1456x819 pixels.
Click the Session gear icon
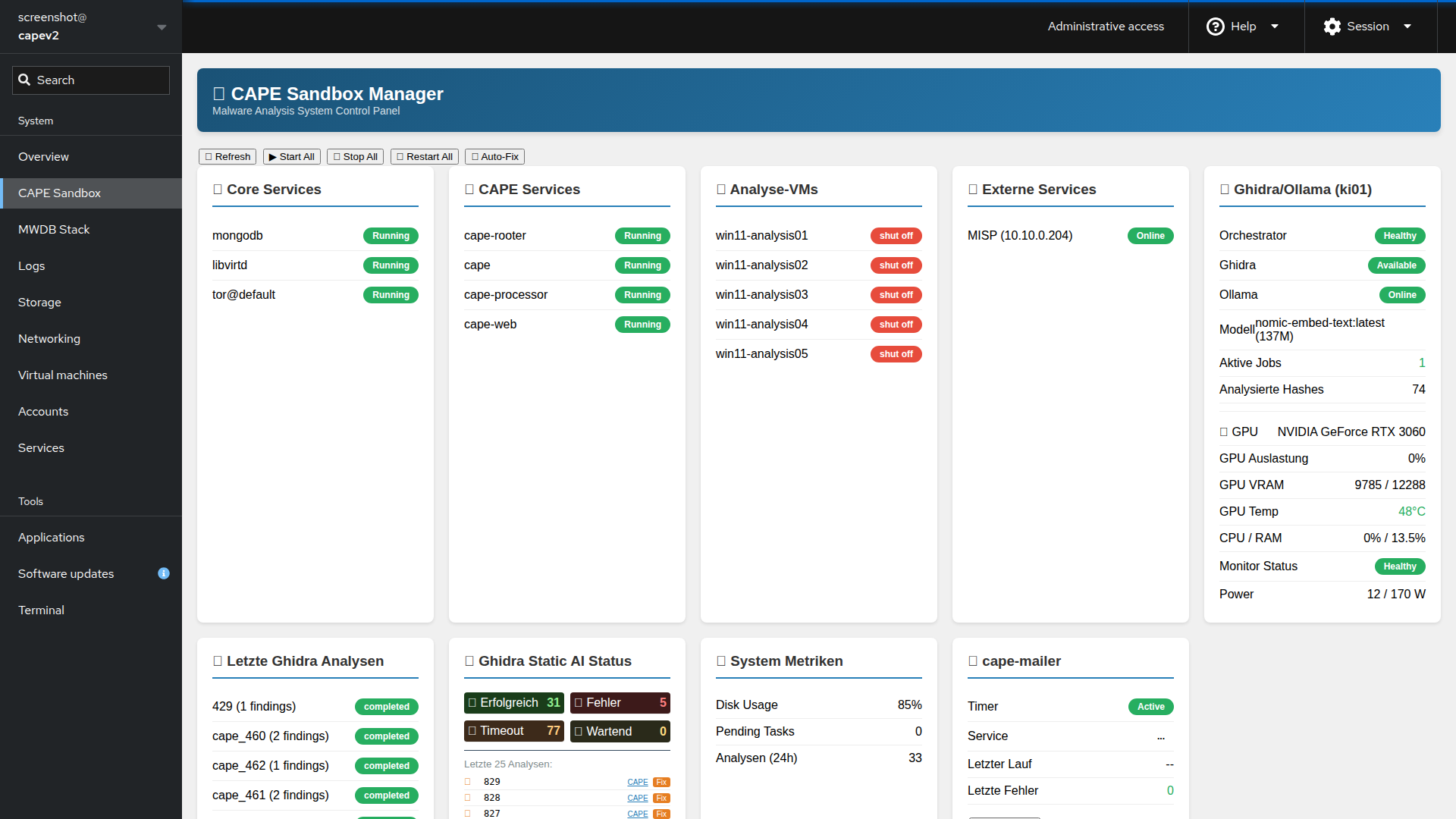[1332, 27]
